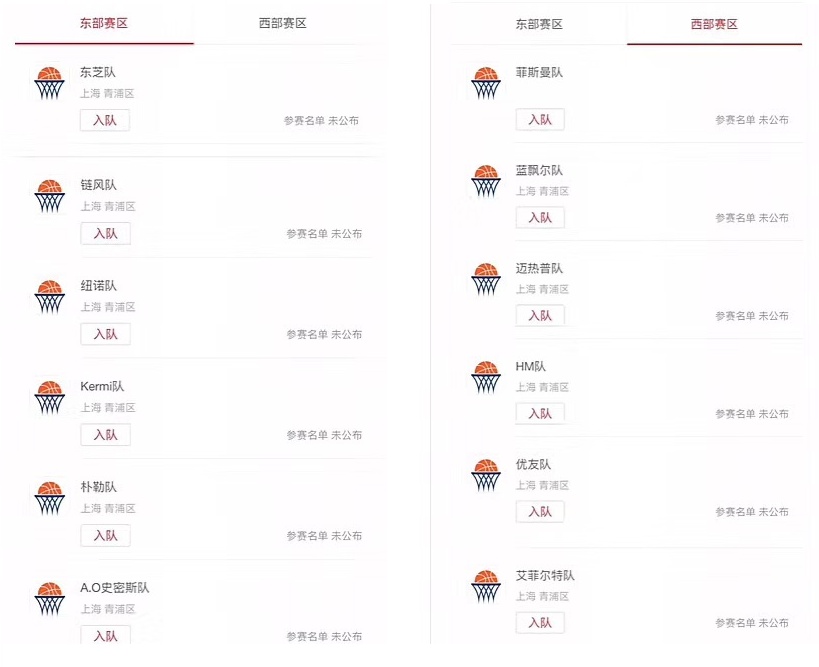819x667 pixels.
Task: Open 参赛名单 of 菲斯曼队
Action: [x=752, y=120]
